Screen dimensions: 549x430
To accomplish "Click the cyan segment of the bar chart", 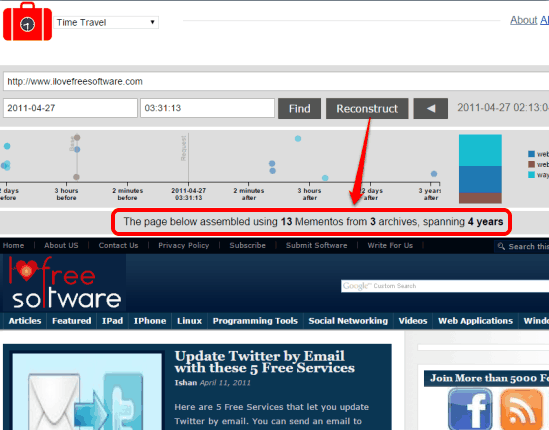I will (x=480, y=150).
